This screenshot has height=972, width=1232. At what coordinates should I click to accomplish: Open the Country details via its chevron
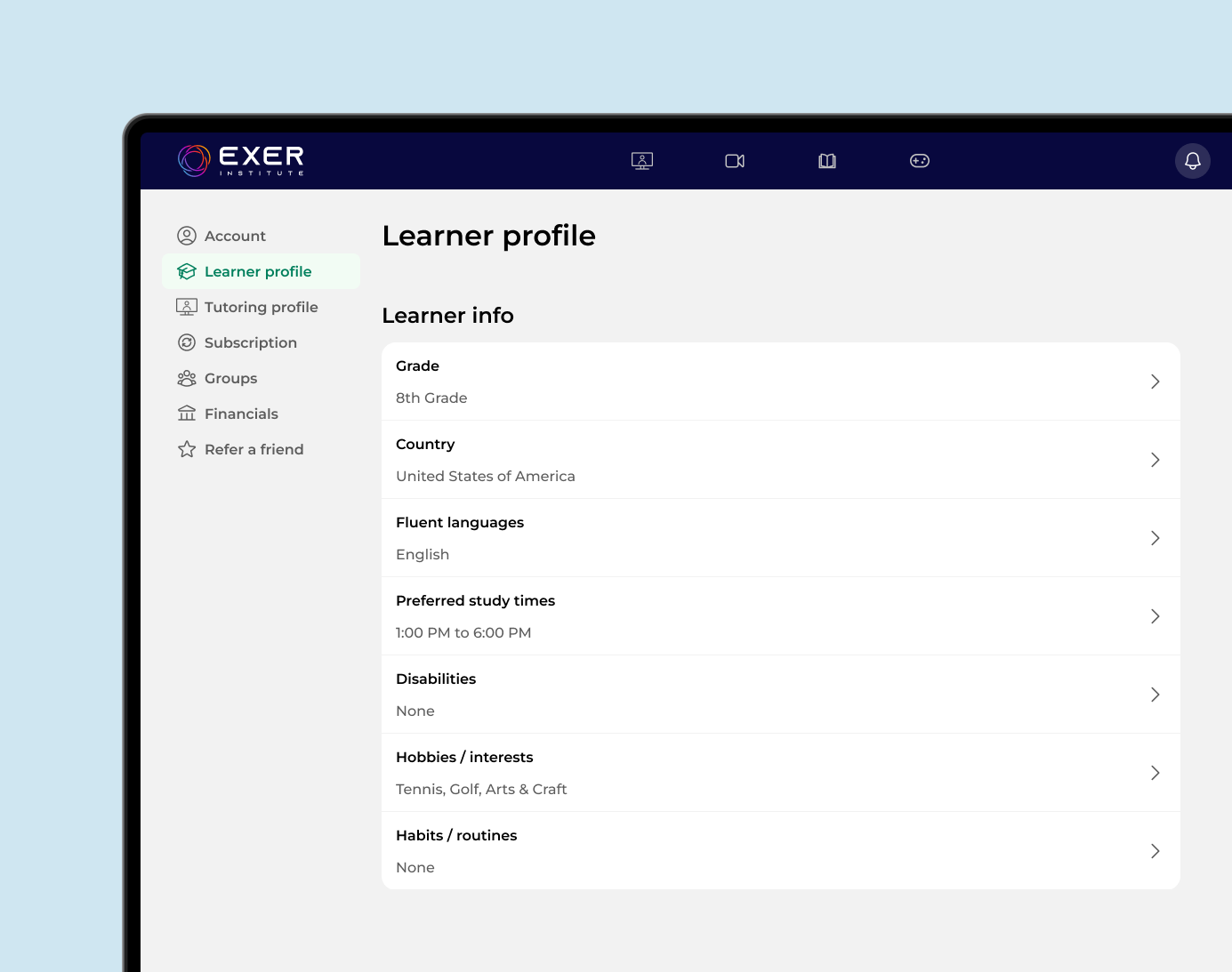(x=1156, y=459)
